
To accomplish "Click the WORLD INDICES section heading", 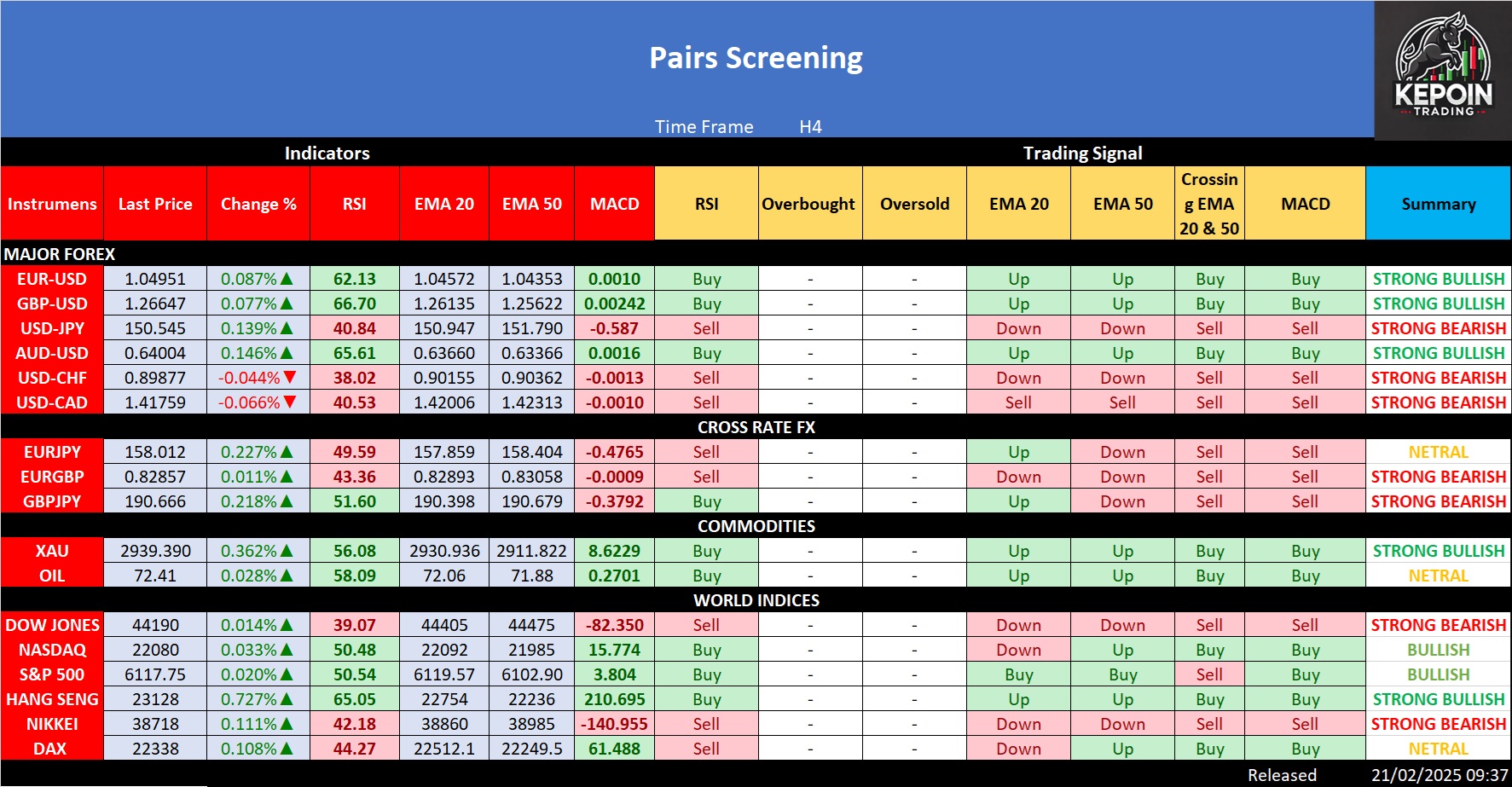I will coord(756,600).
